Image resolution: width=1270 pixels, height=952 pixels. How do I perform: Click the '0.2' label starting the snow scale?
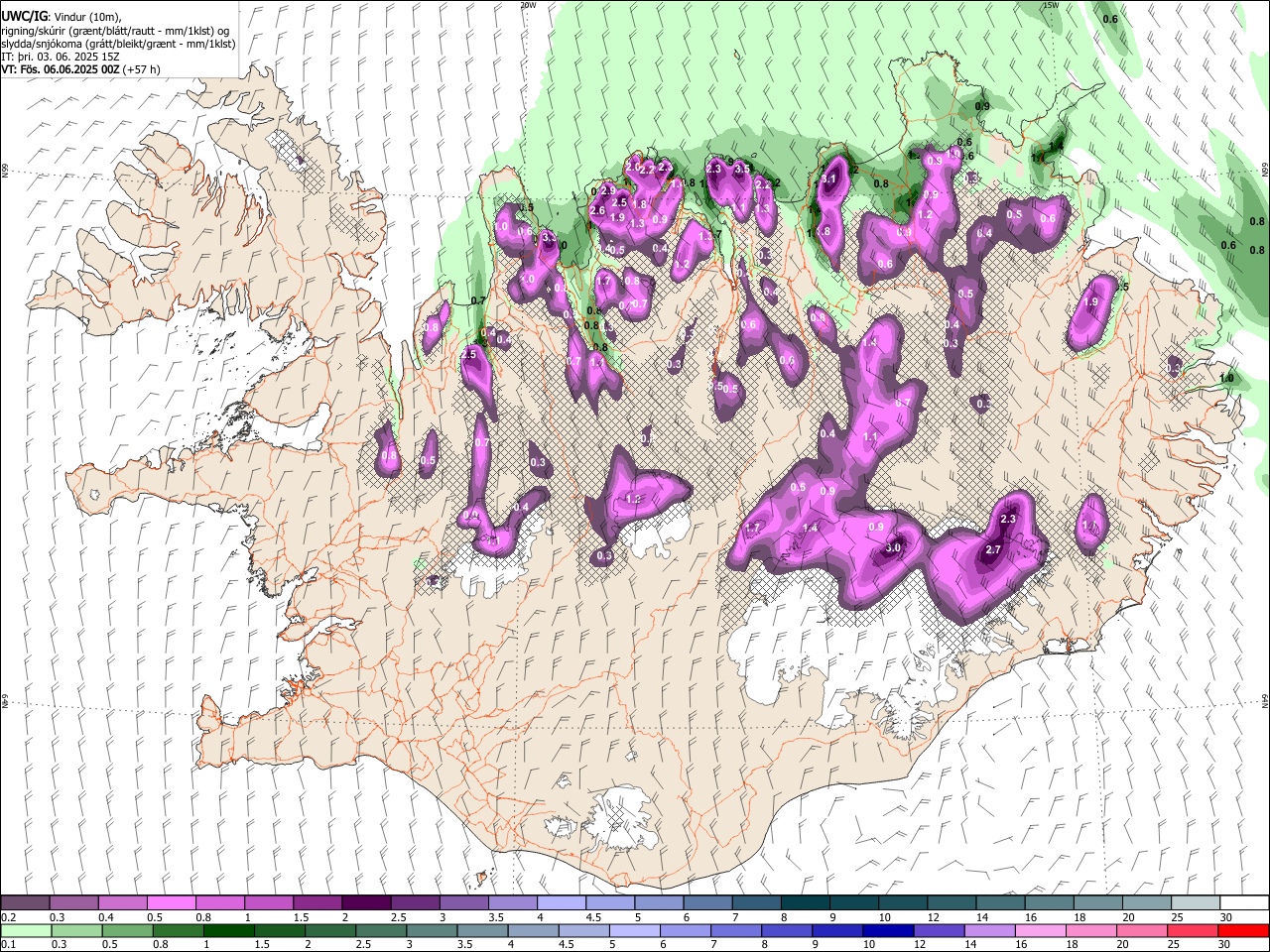(x=8, y=917)
